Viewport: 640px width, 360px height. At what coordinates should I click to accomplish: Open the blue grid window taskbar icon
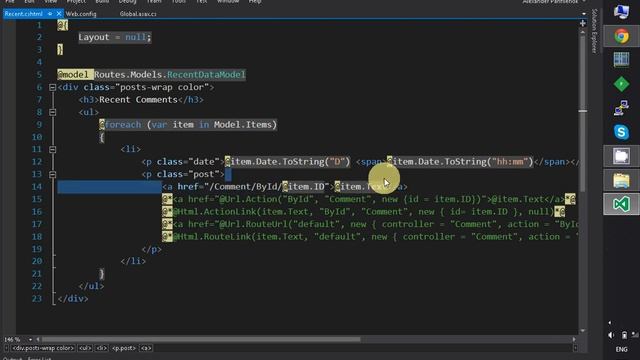[x=621, y=60]
